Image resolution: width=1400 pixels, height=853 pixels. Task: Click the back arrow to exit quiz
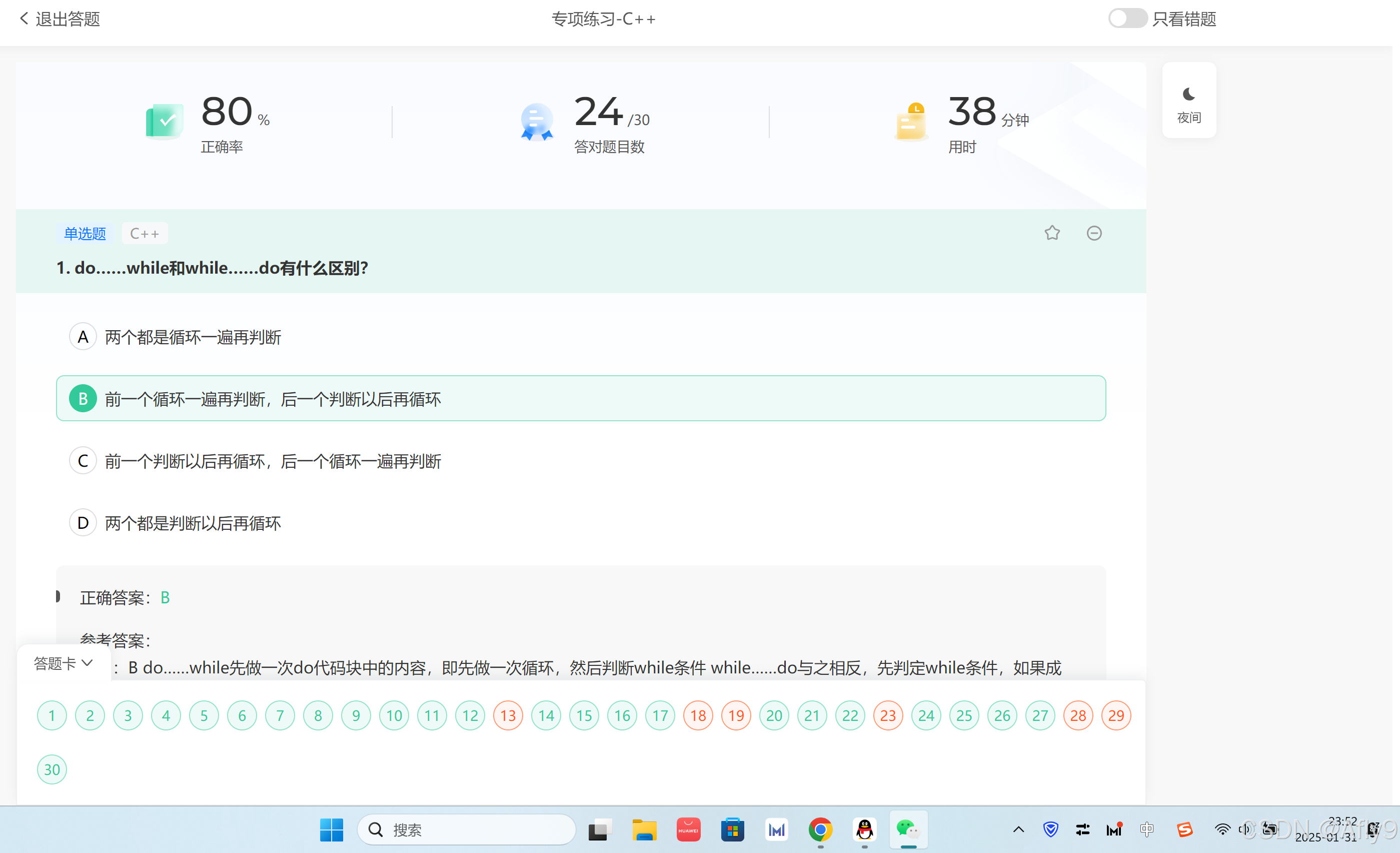[x=24, y=19]
